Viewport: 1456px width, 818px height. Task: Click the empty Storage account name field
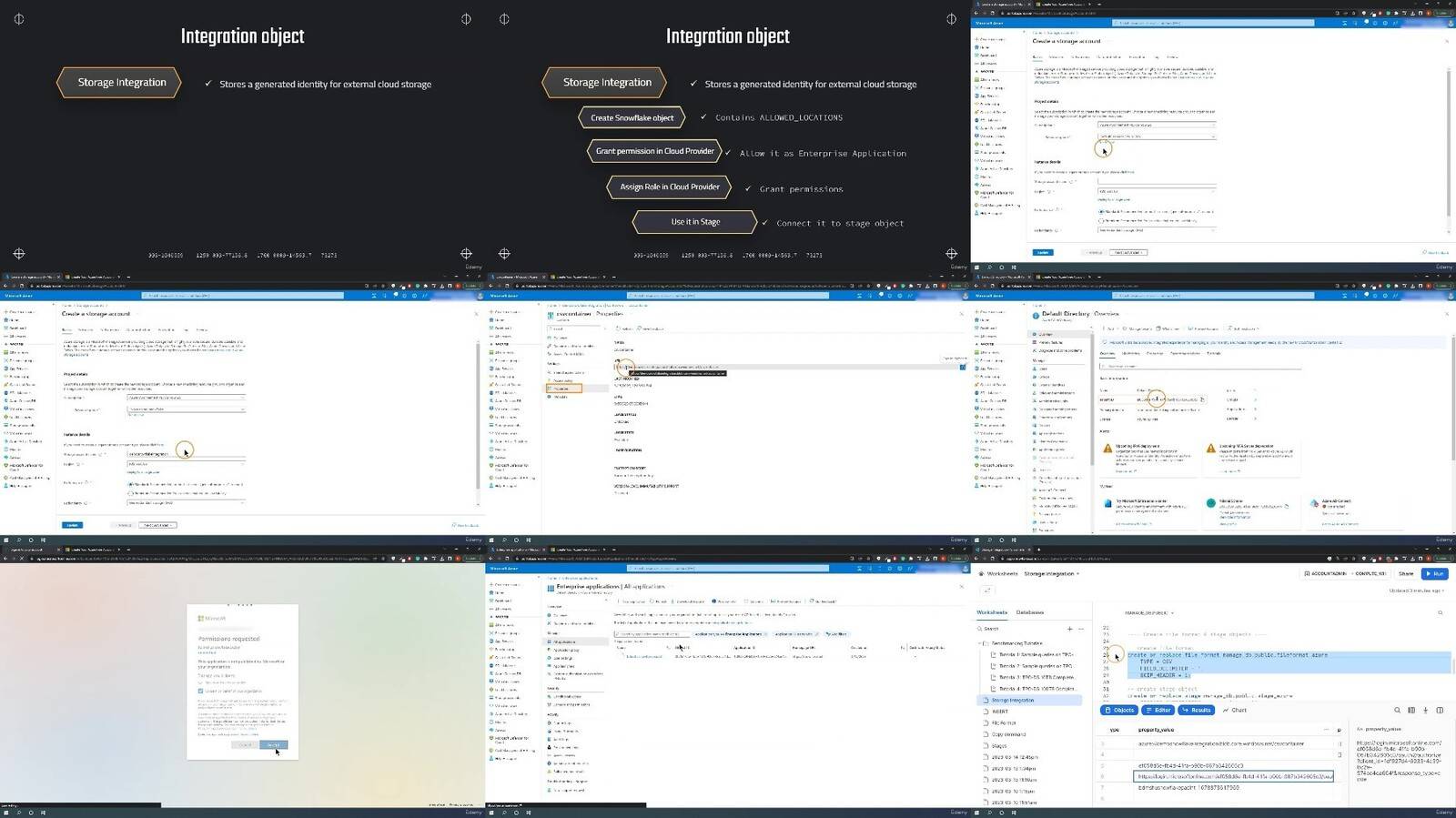click(x=1156, y=181)
